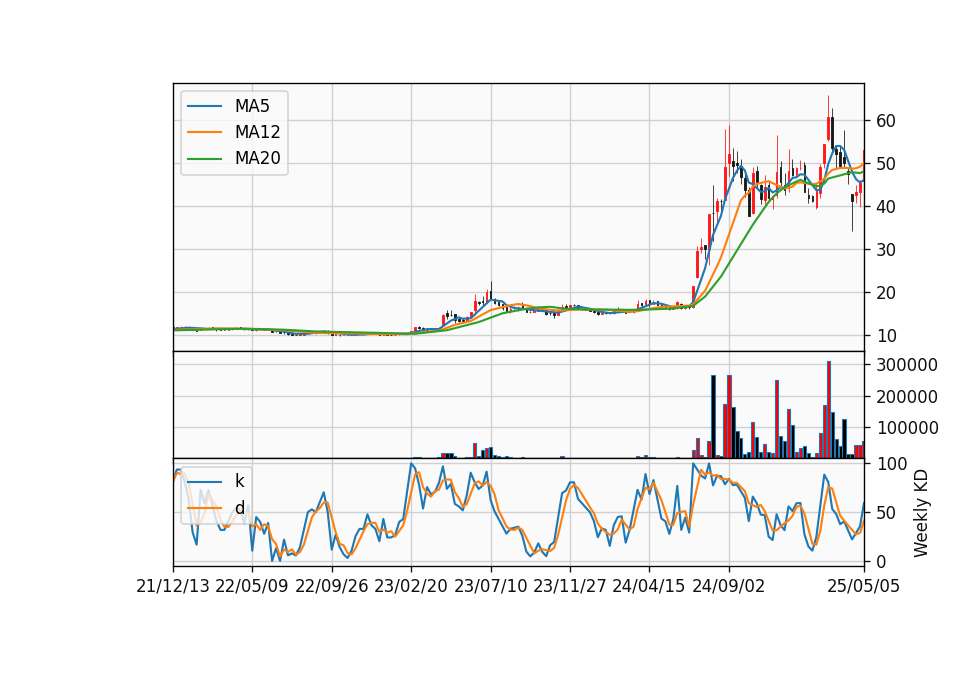This screenshot has width=960, height=690.
Task: Click the d legend entry
Action: (216, 508)
